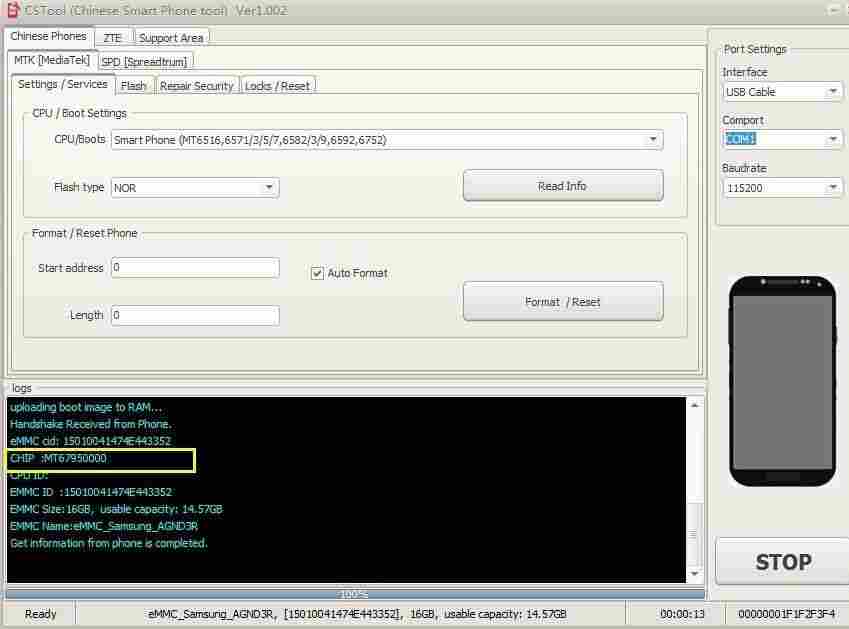Toggle the Auto Format checkbox
849x629 pixels.
(x=317, y=273)
